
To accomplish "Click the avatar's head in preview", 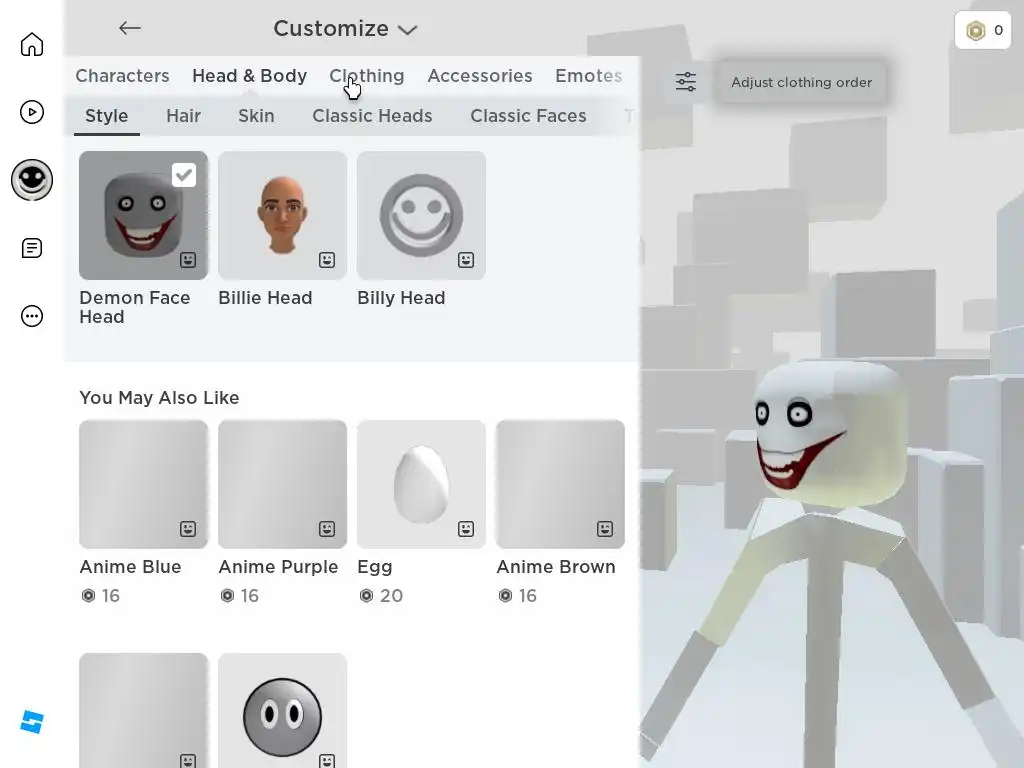I will pos(829,434).
